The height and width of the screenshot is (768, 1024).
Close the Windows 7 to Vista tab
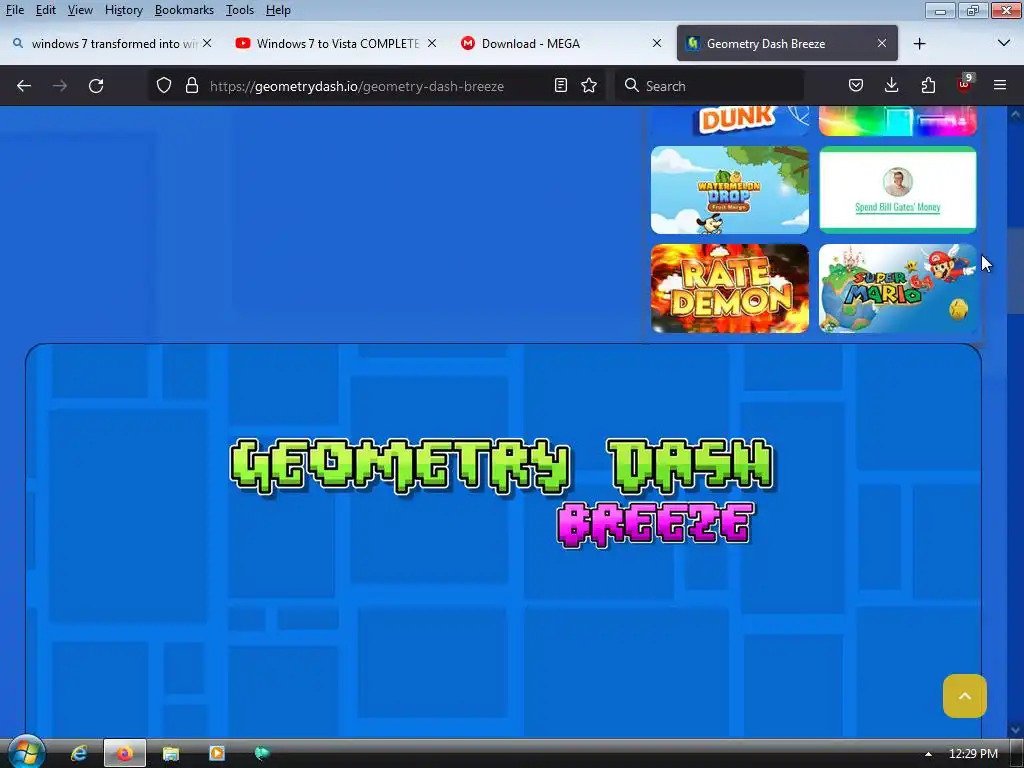click(x=432, y=43)
